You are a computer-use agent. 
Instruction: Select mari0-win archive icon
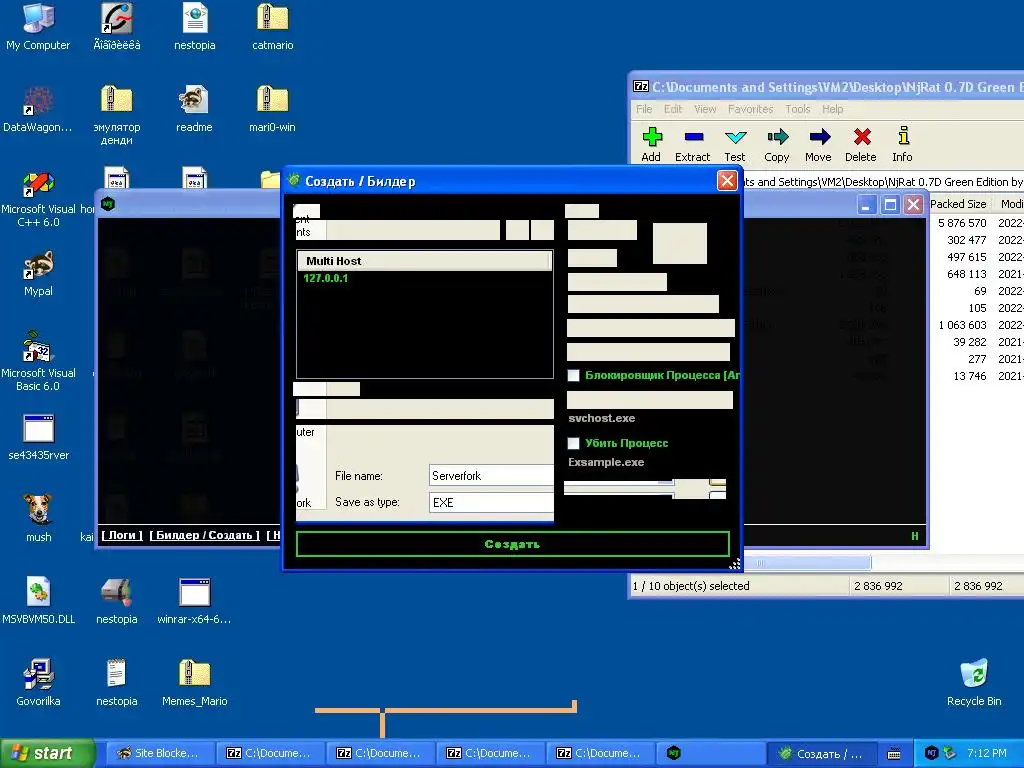pyautogui.click(x=272, y=108)
